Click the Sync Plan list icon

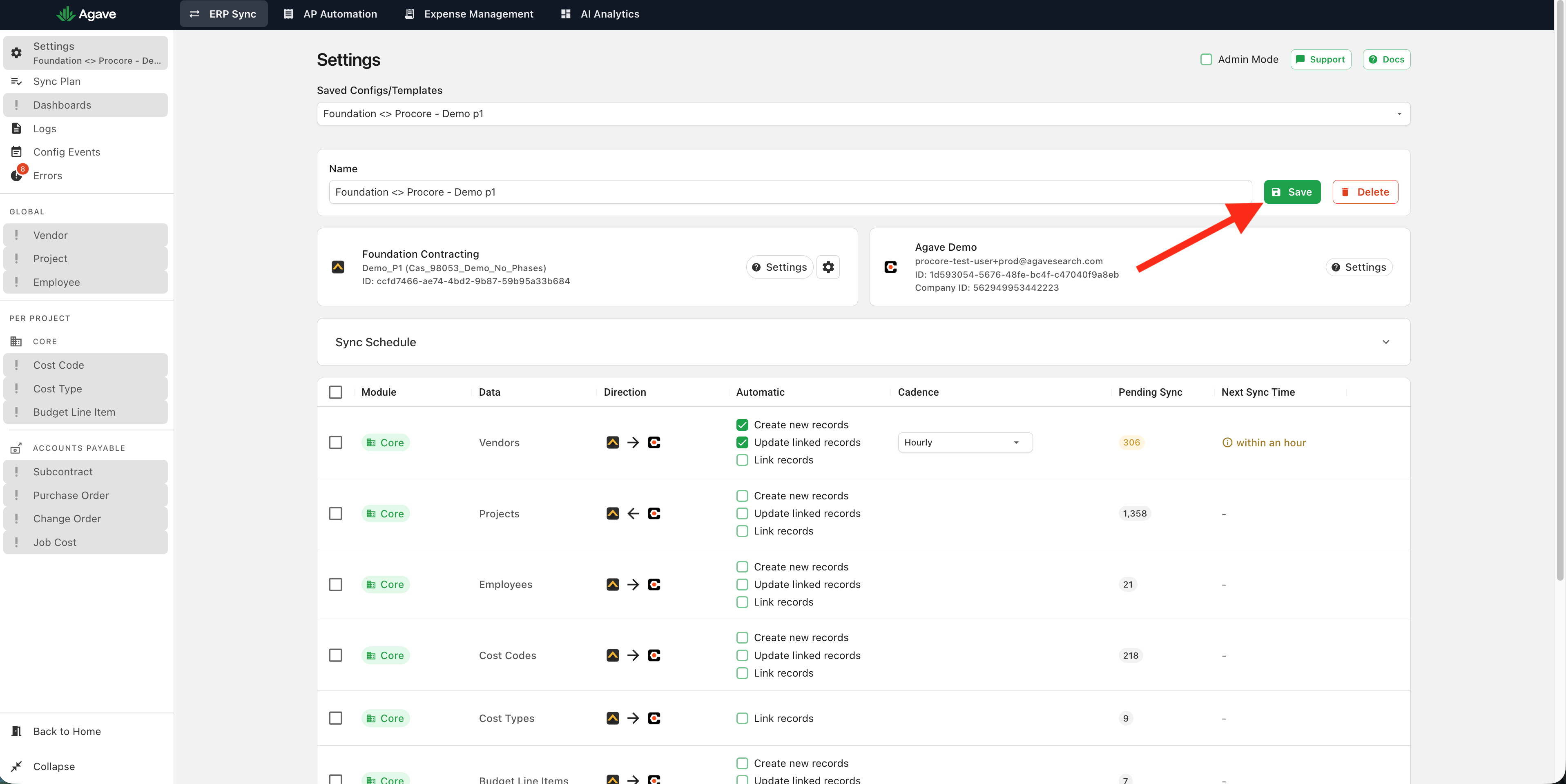click(16, 81)
